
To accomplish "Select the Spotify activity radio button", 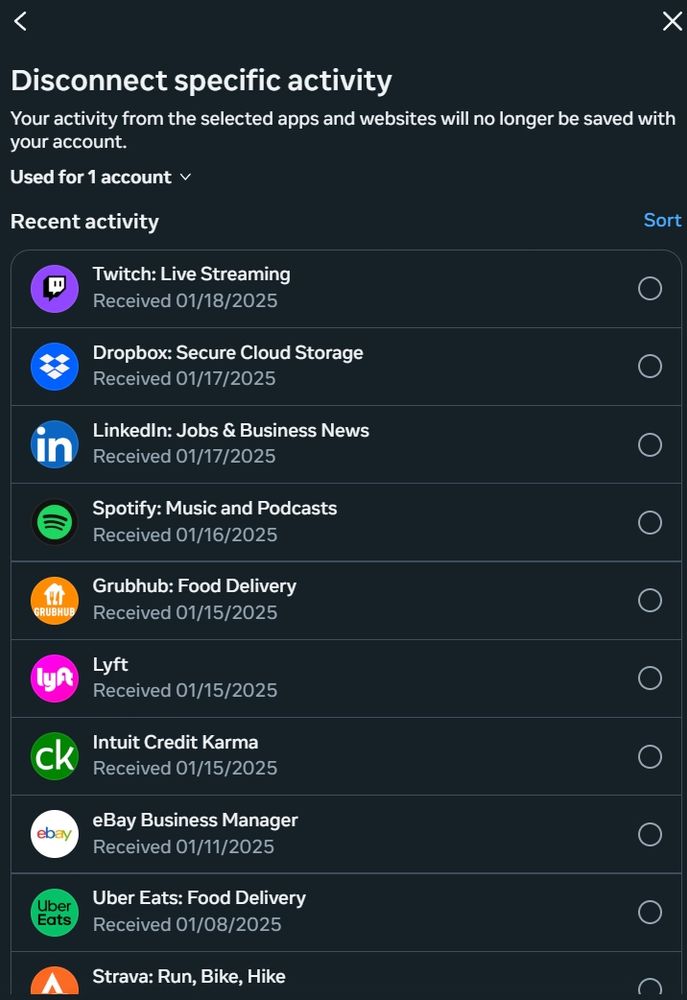I will [x=650, y=523].
